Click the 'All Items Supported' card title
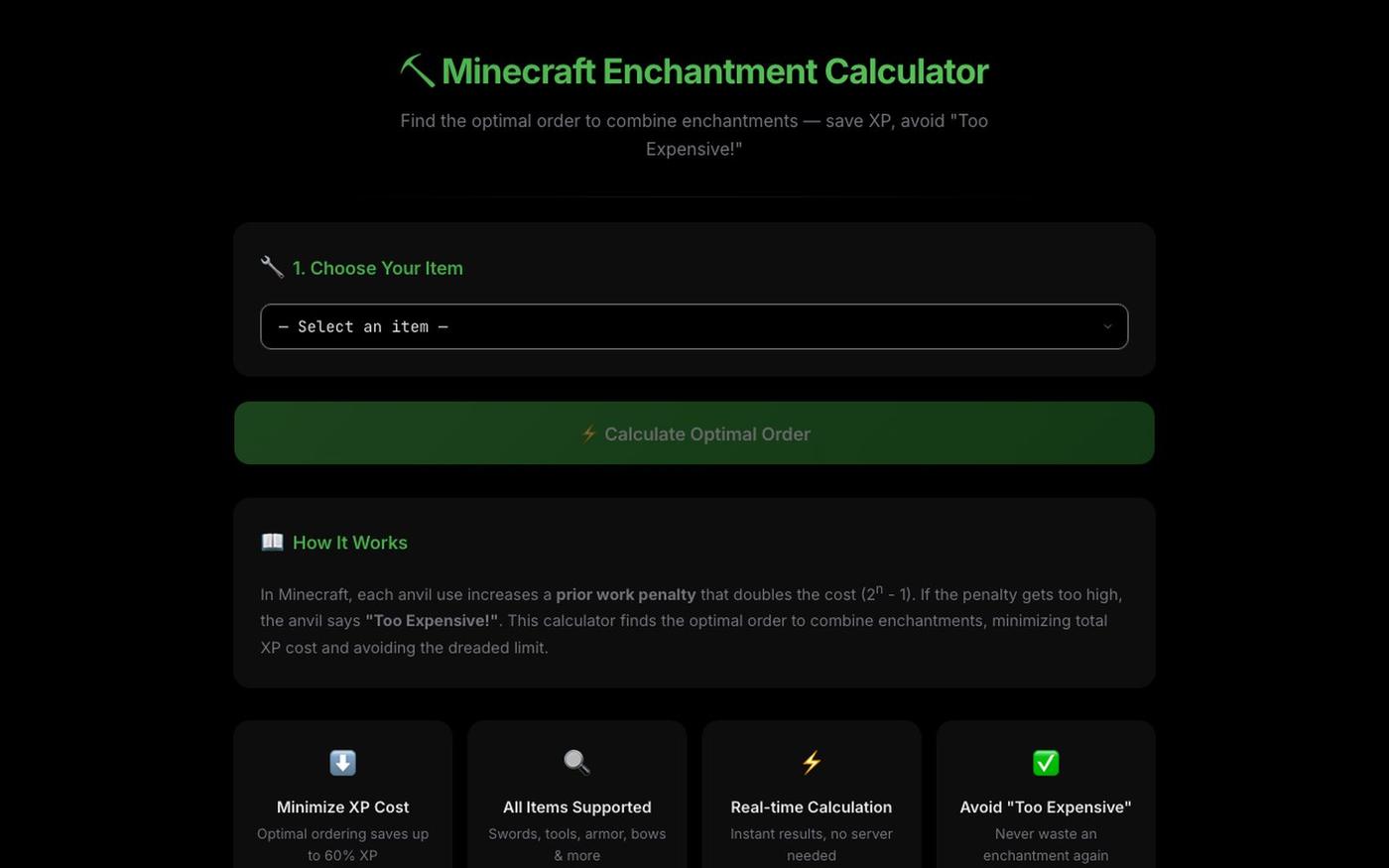 click(x=576, y=806)
